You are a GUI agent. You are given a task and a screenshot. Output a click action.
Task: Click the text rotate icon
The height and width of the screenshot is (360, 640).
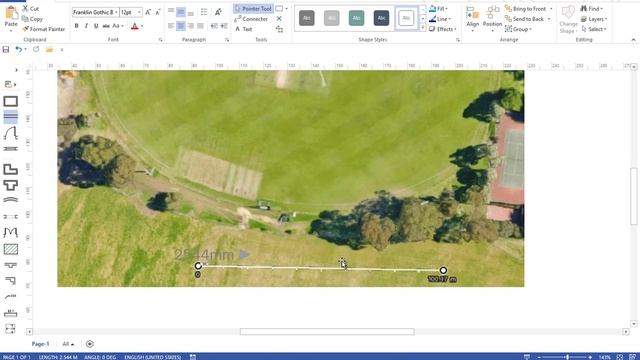coord(218,11)
